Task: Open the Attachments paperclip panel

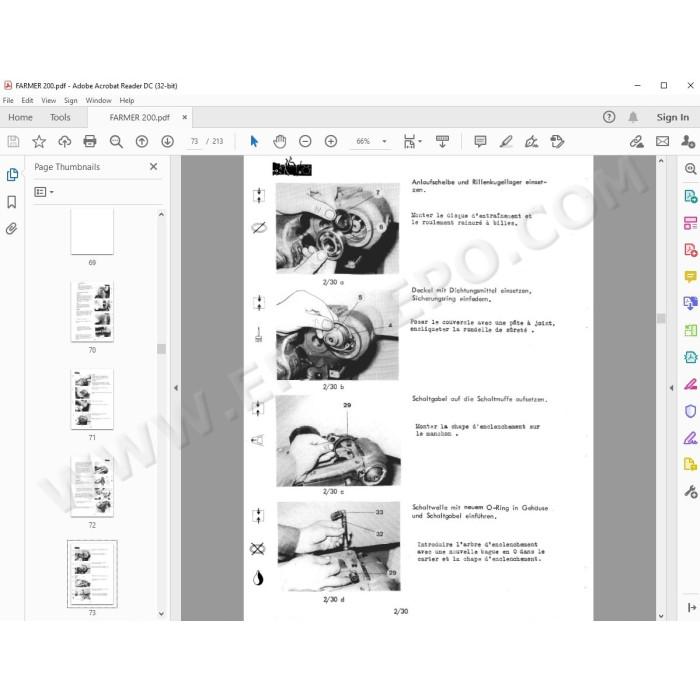Action: (12, 229)
